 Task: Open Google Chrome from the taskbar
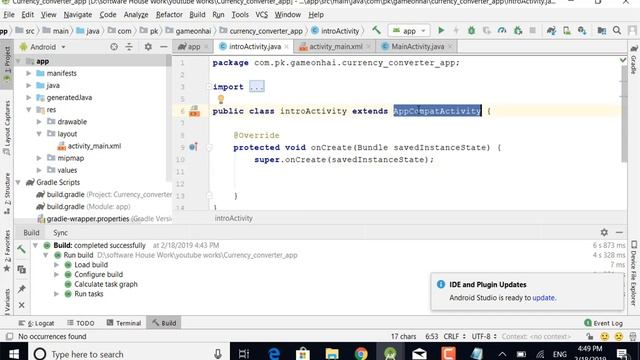pyautogui.click(x=361, y=353)
